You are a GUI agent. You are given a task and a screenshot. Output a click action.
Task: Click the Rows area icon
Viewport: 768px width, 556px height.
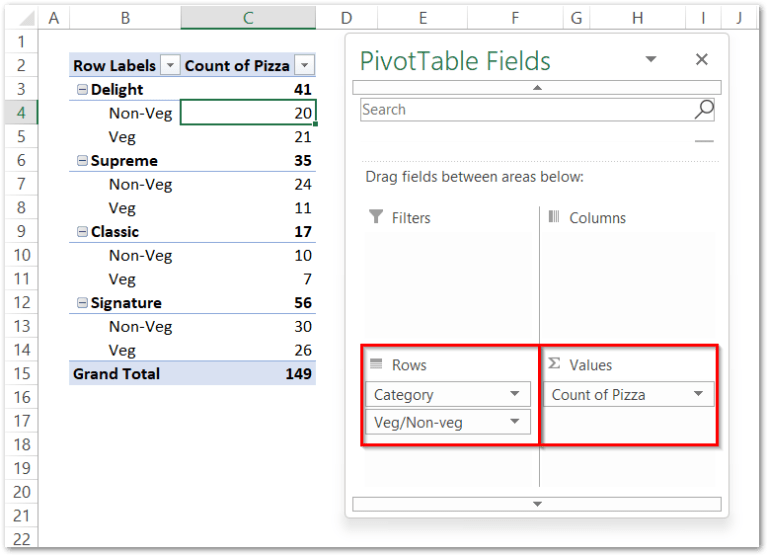click(x=376, y=363)
